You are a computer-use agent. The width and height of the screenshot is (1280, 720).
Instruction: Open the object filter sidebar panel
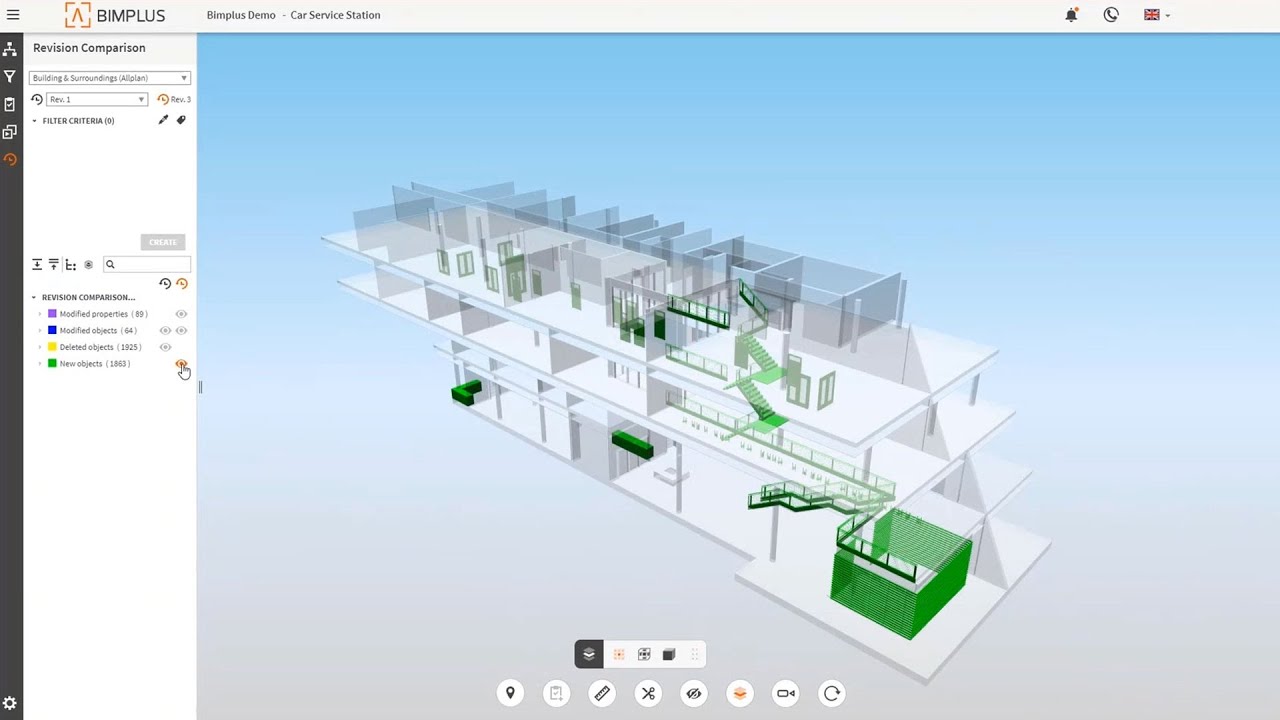(x=10, y=76)
